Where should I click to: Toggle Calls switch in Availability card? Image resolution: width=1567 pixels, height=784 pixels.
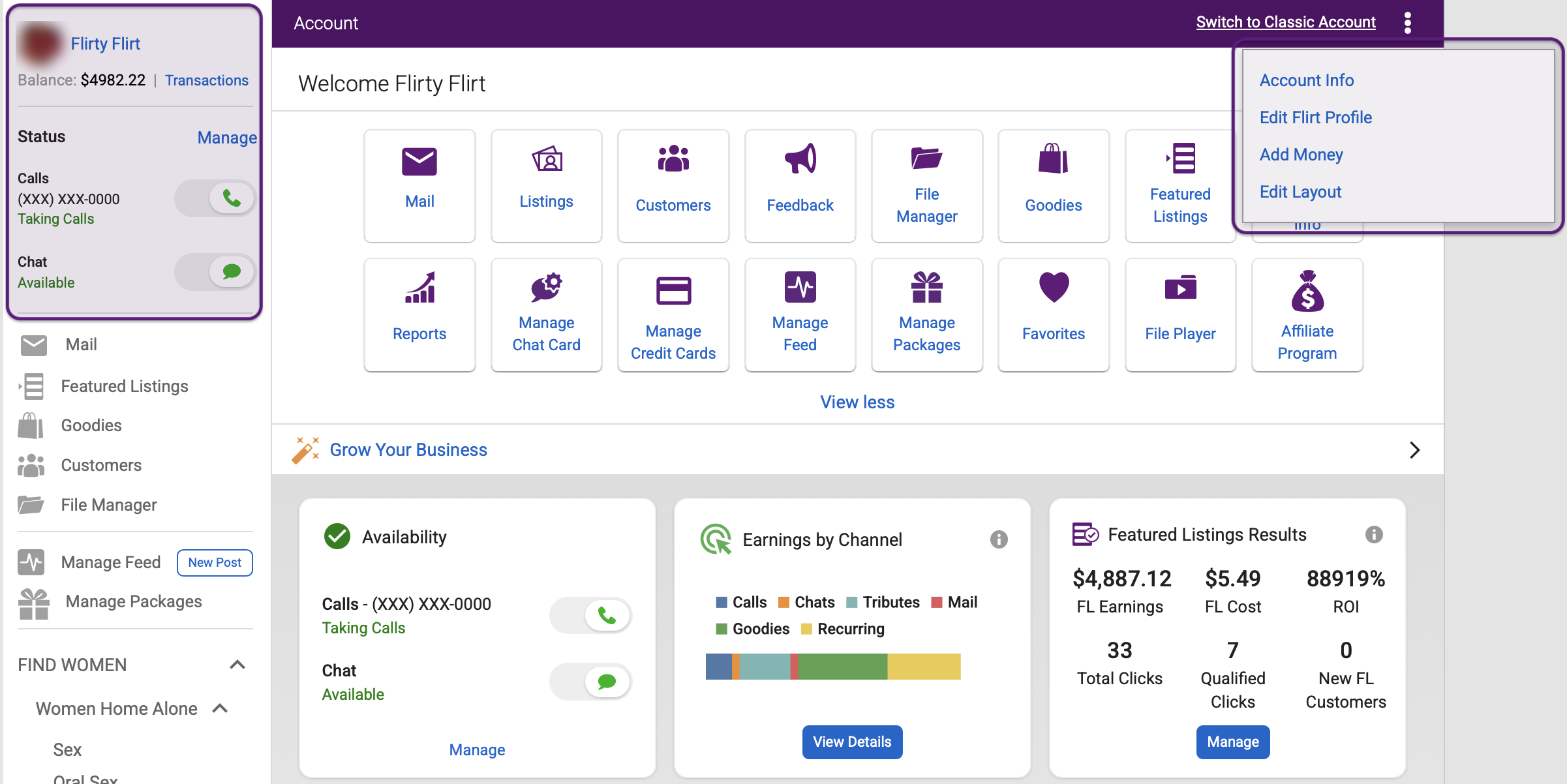[x=590, y=615]
